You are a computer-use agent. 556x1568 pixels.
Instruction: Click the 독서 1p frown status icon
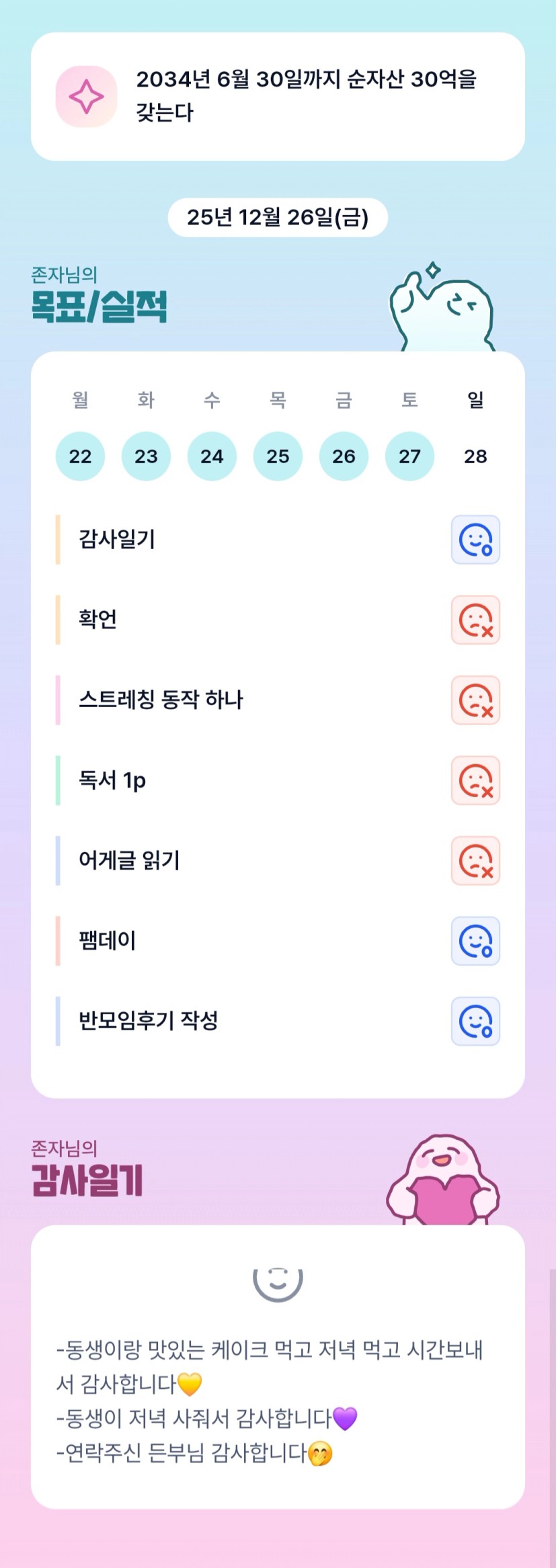pyautogui.click(x=475, y=780)
